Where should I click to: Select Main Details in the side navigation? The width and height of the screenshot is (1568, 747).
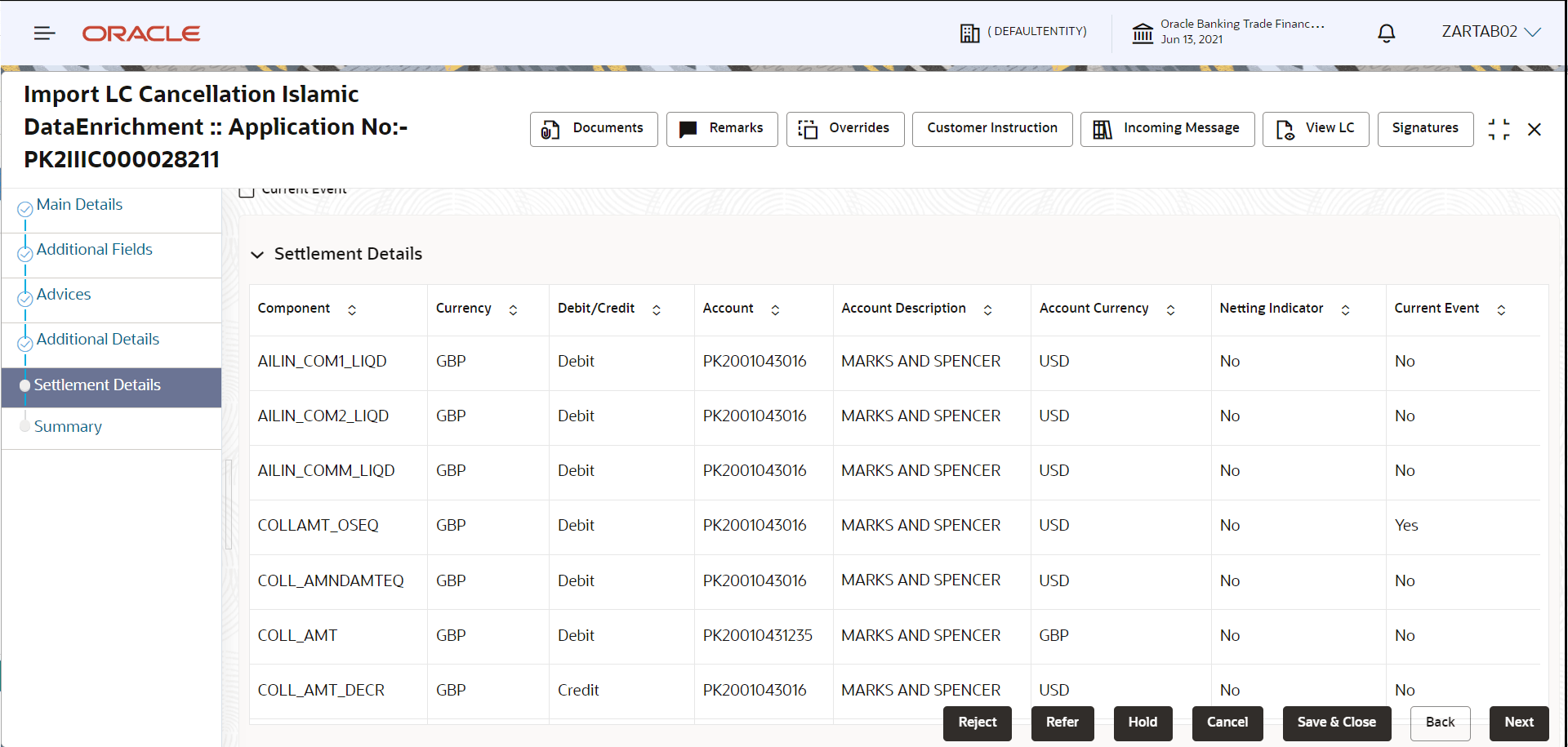(79, 204)
